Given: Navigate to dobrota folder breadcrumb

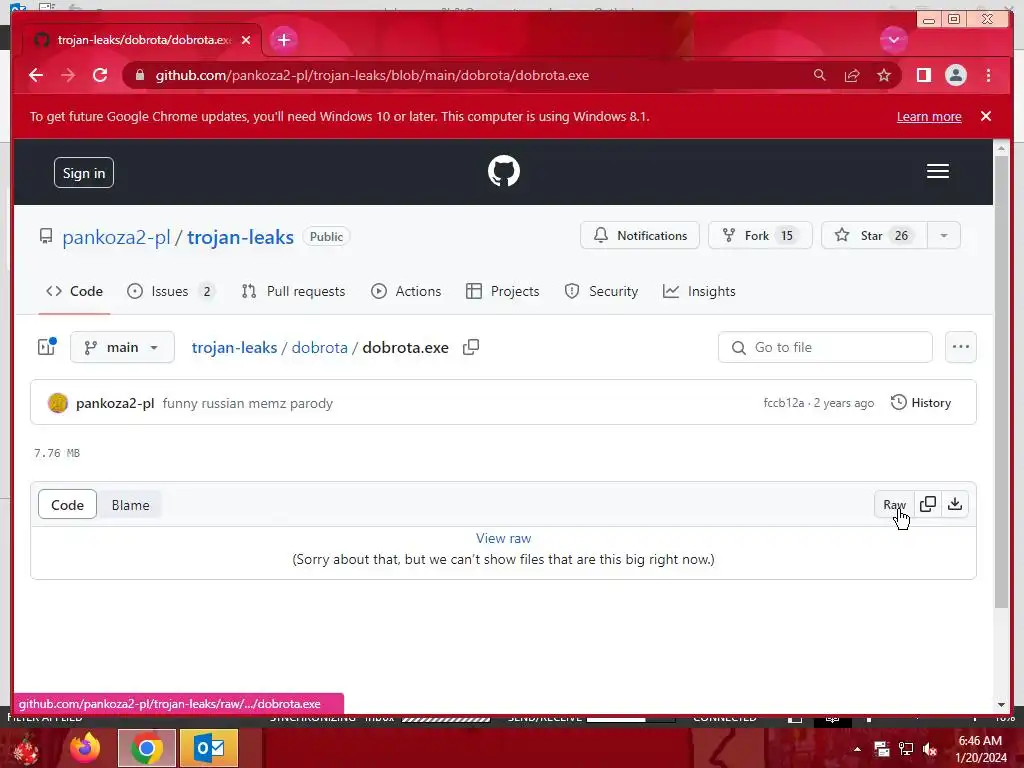Looking at the screenshot, I should [319, 347].
